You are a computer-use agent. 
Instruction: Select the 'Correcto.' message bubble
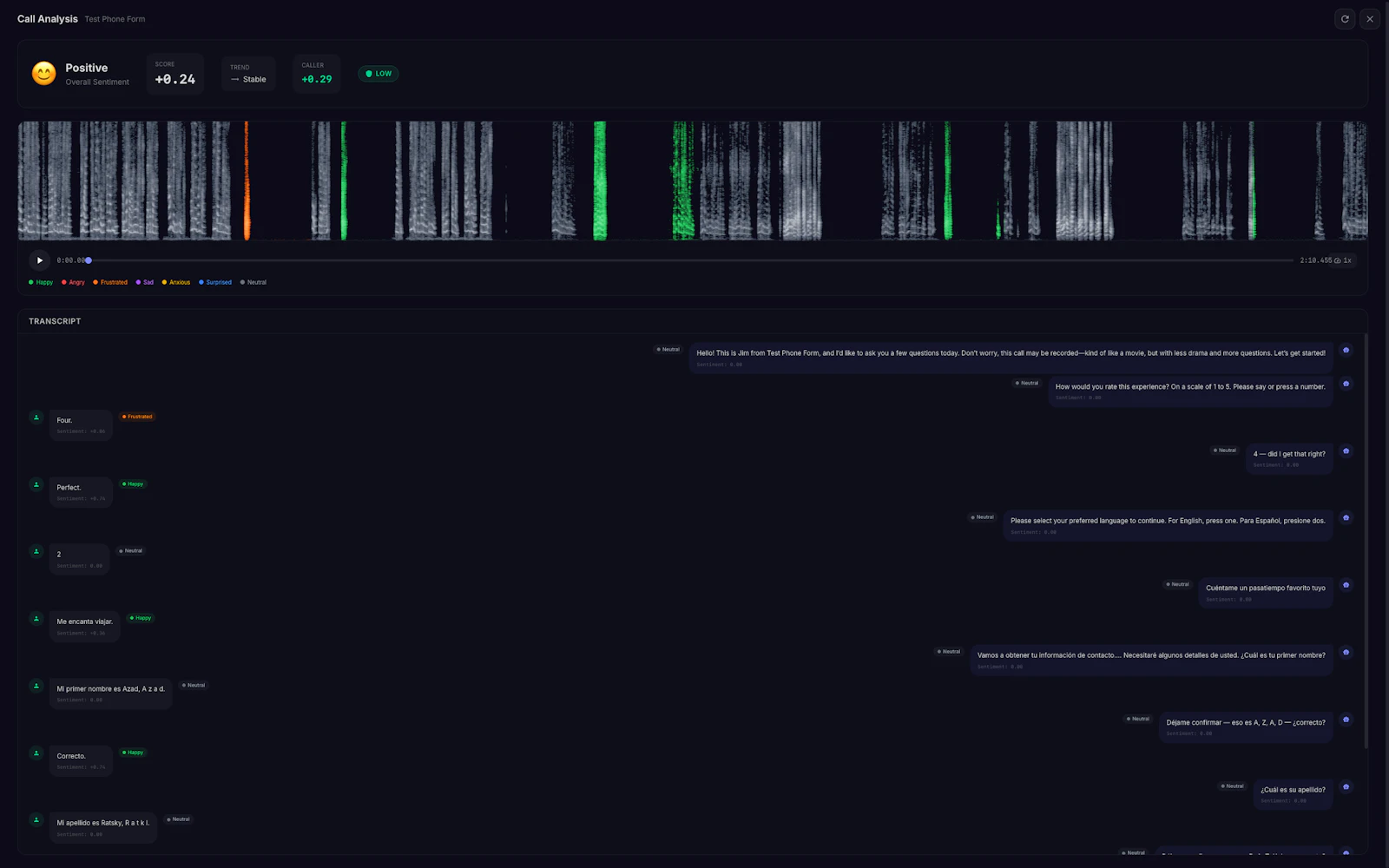pos(81,760)
